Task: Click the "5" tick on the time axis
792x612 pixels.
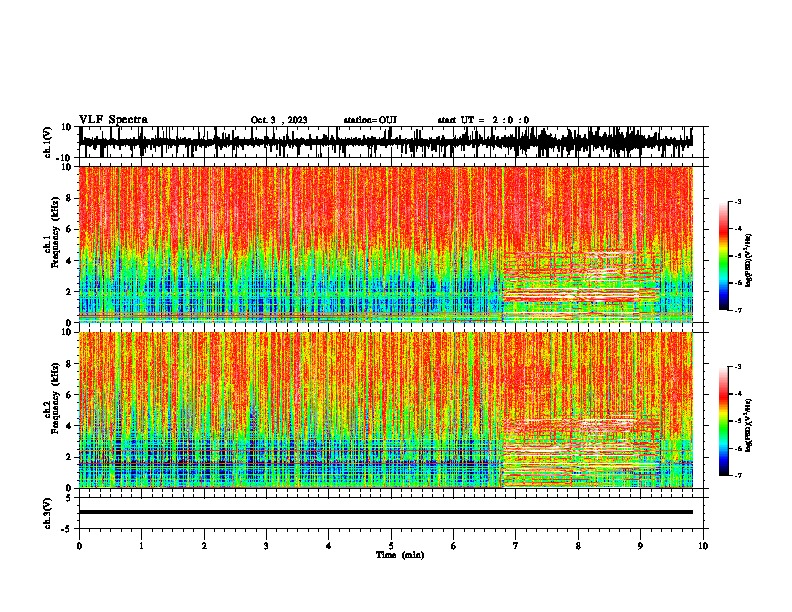Action: pos(391,546)
